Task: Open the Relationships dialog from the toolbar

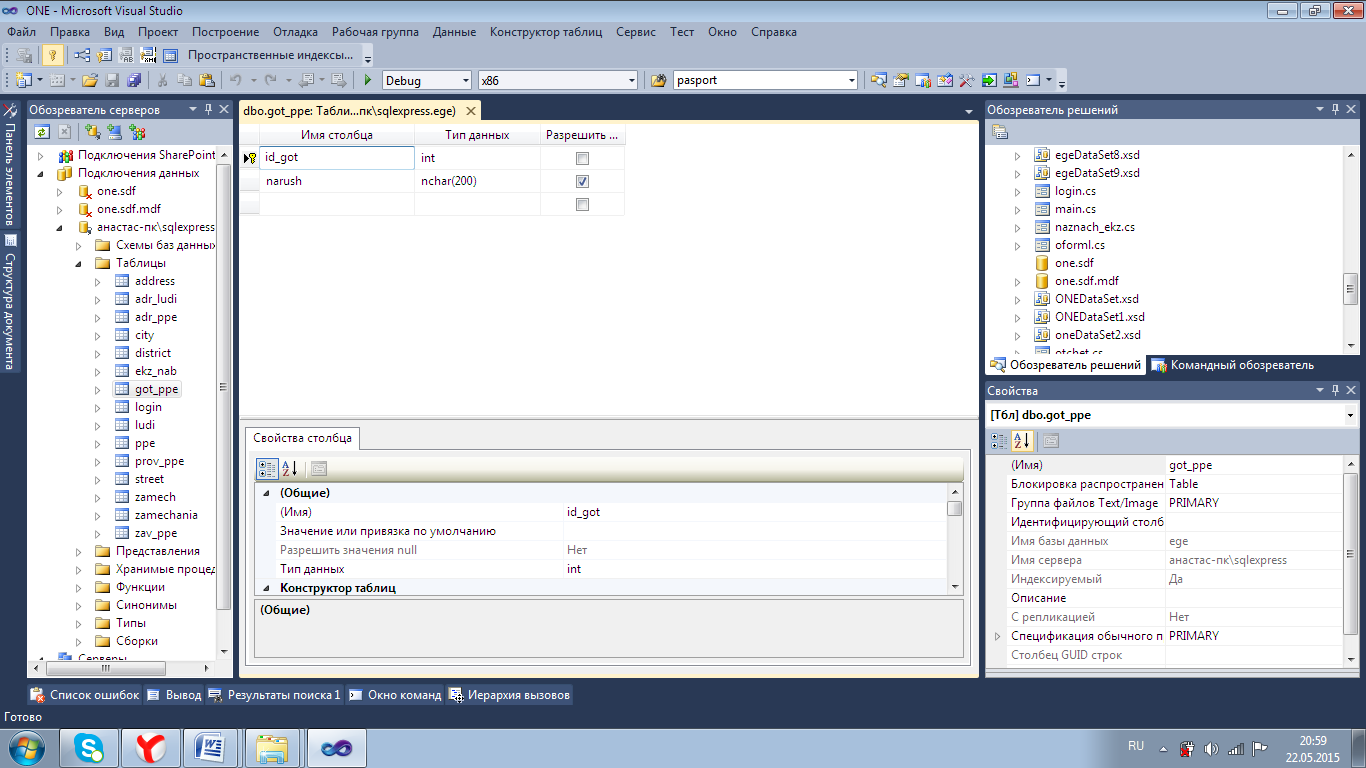Action: pyautogui.click(x=81, y=55)
